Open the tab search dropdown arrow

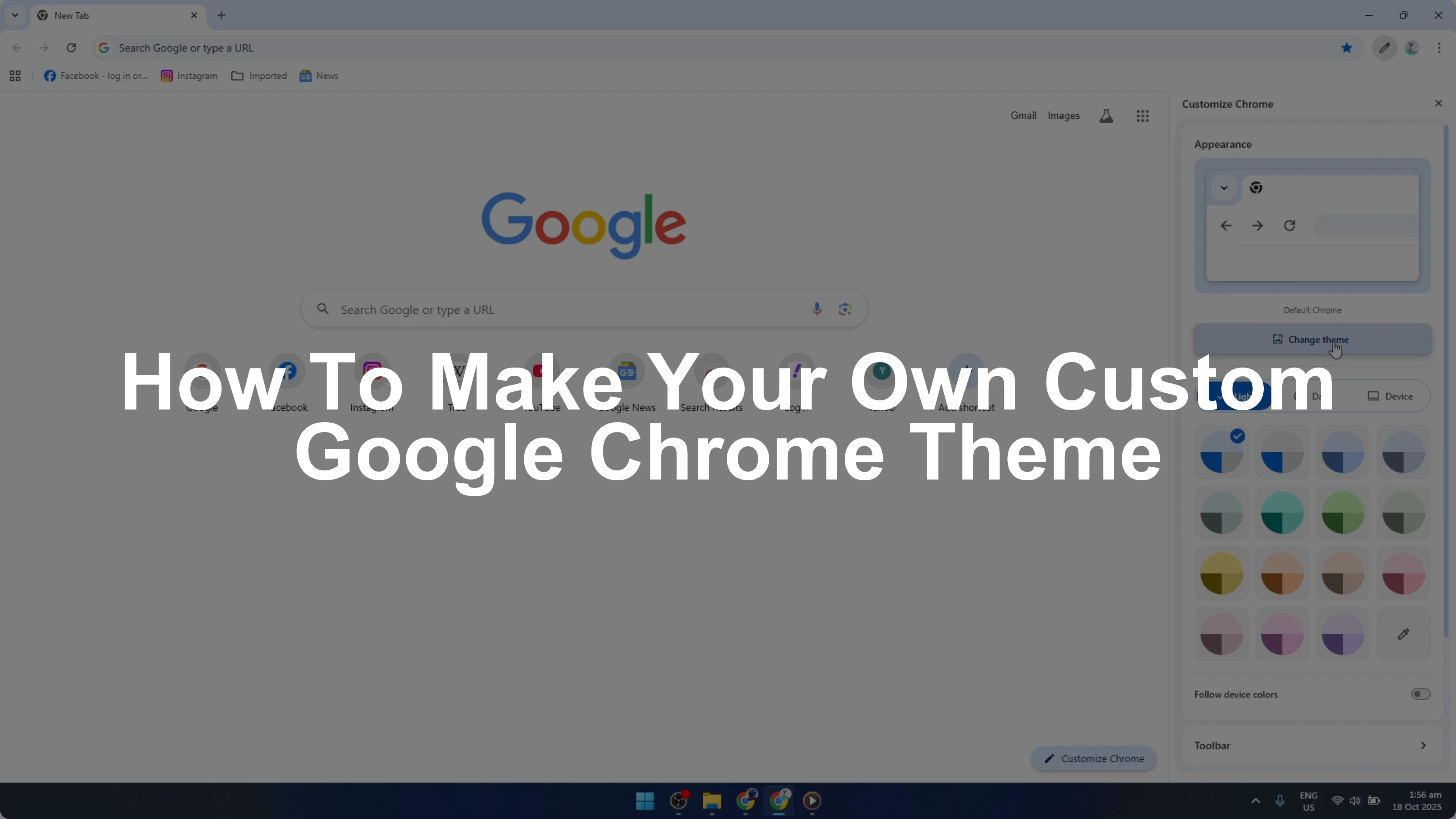click(x=15, y=15)
